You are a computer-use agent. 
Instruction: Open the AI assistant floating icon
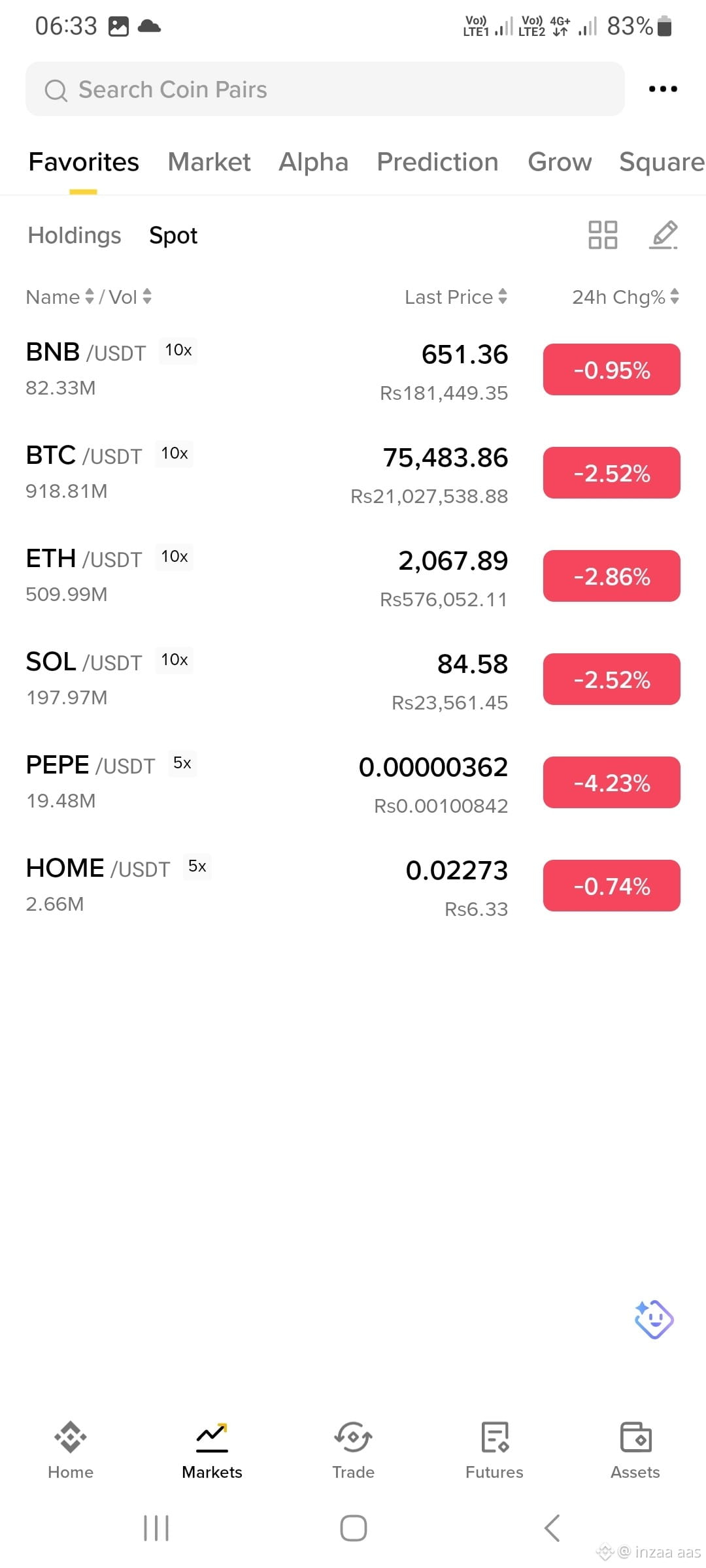[x=654, y=1318]
